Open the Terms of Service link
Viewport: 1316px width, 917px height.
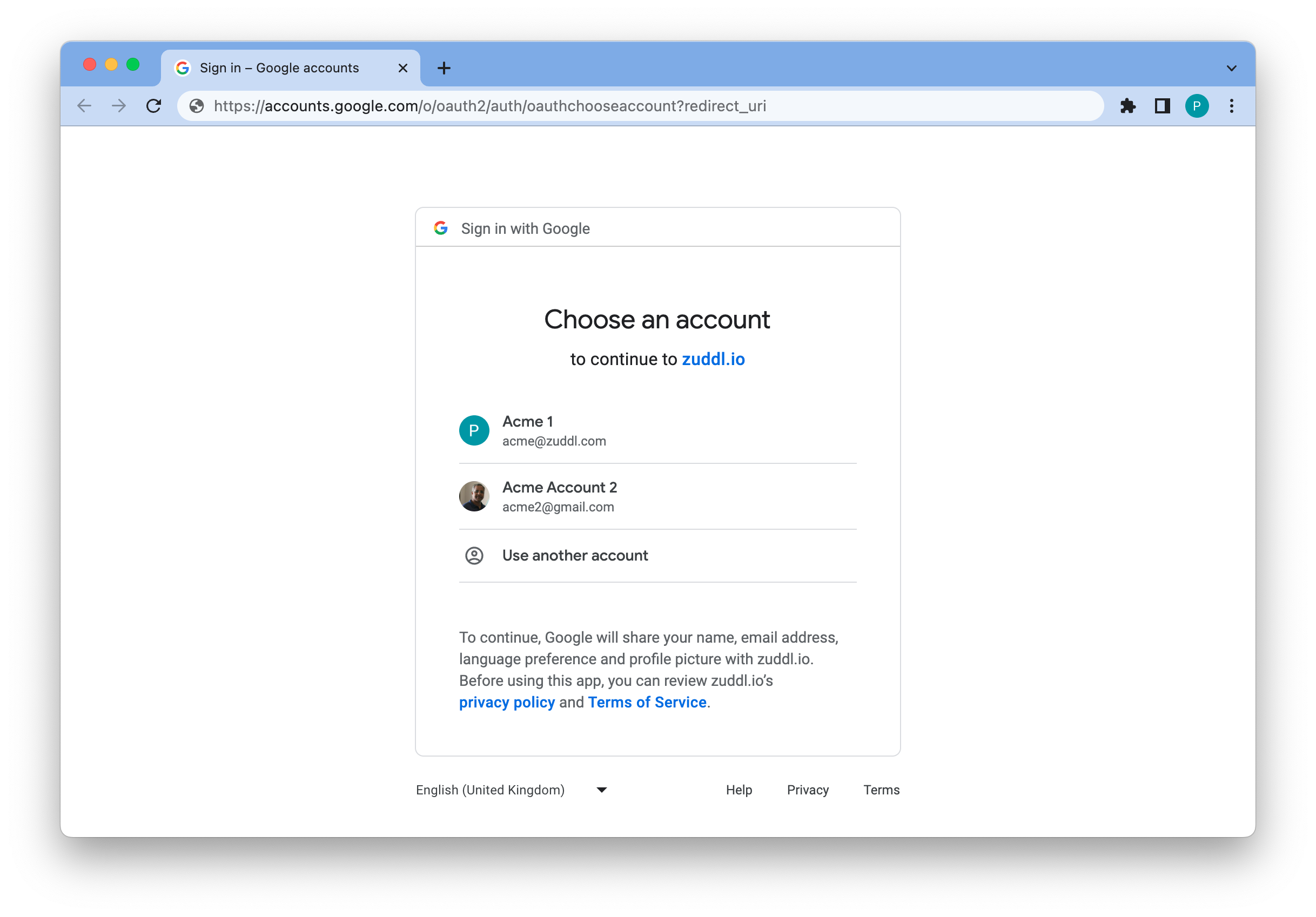point(647,702)
